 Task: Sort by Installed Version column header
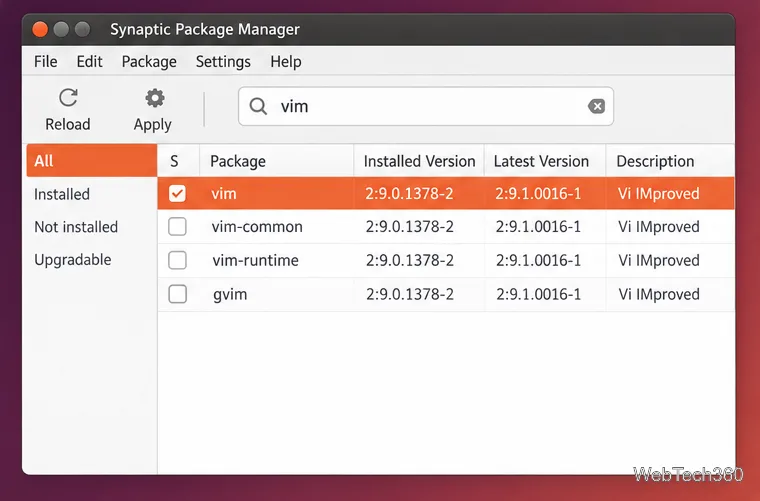419,161
